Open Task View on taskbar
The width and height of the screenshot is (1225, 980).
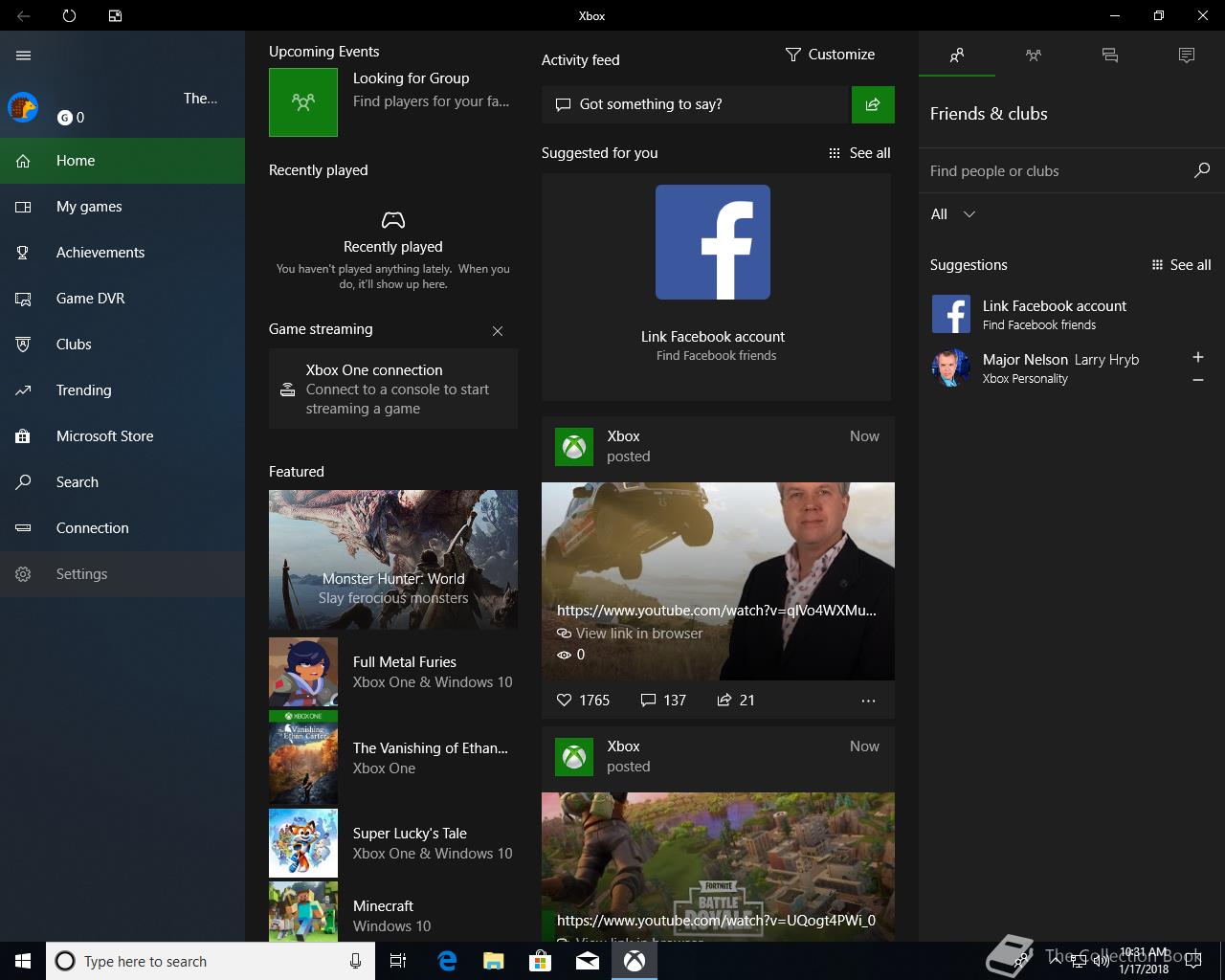click(398, 961)
